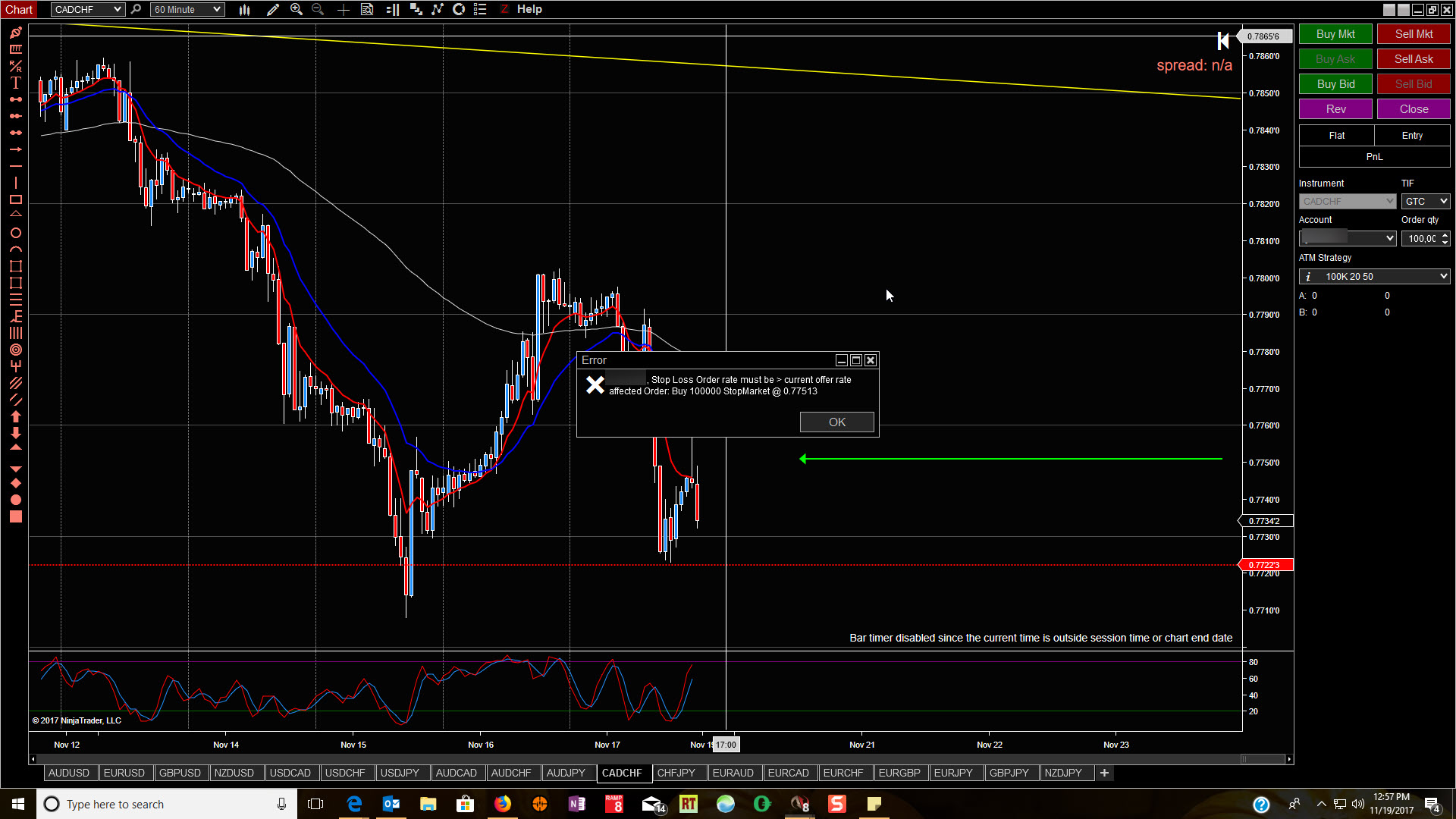Image resolution: width=1456 pixels, height=819 pixels.
Task: Switch to the EURUSD tab
Action: point(124,773)
